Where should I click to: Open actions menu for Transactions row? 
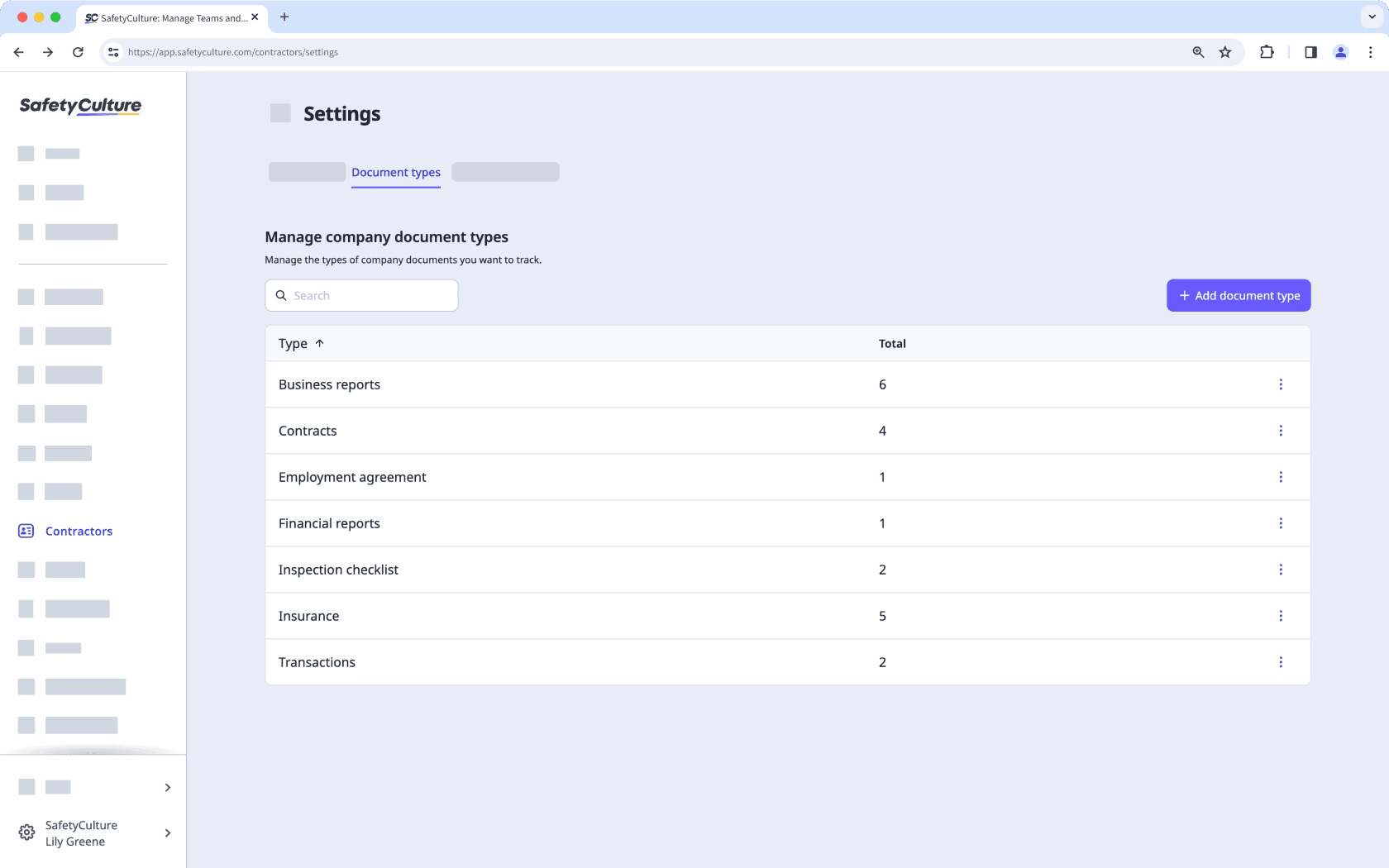(1282, 661)
